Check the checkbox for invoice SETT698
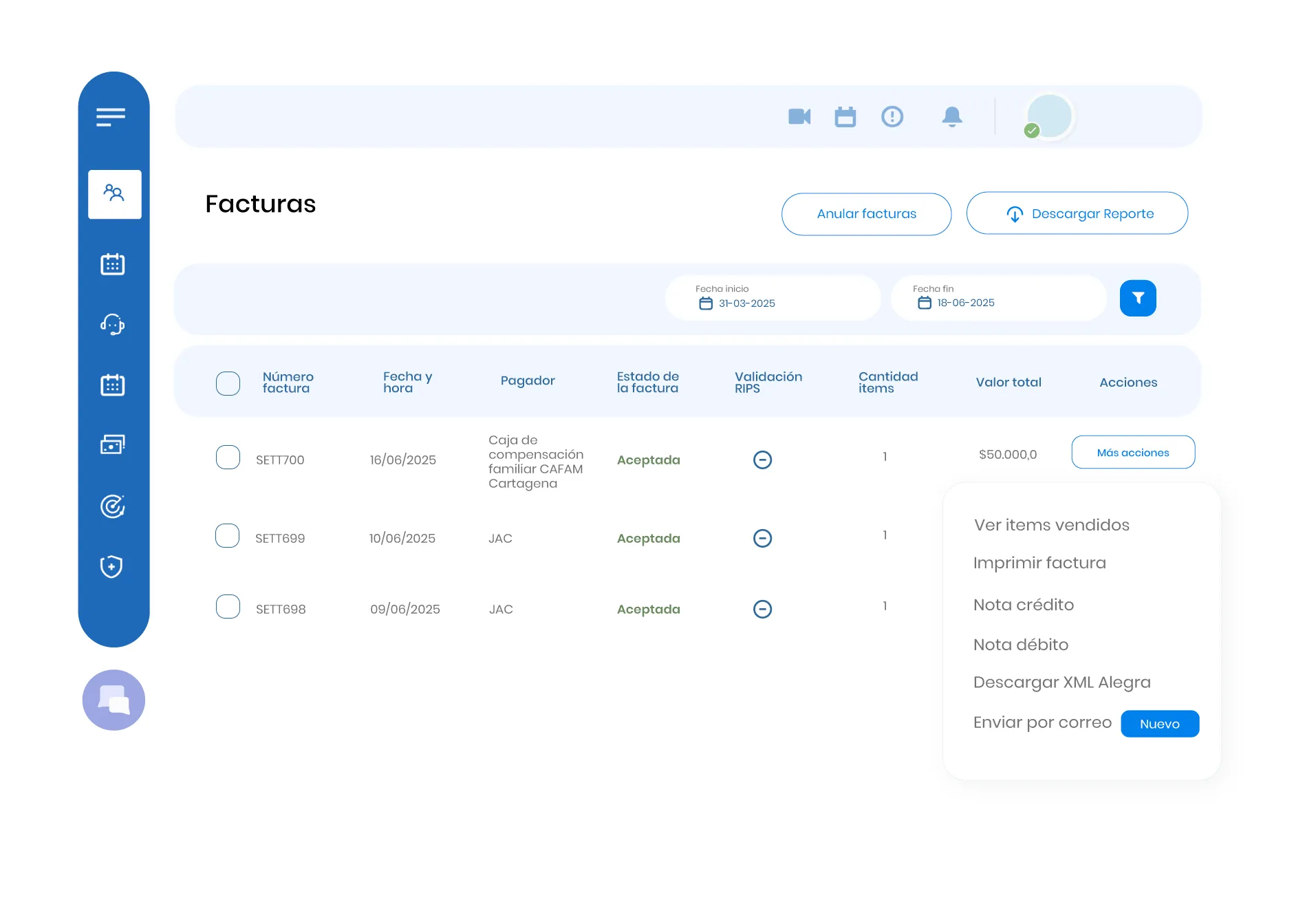 [228, 606]
